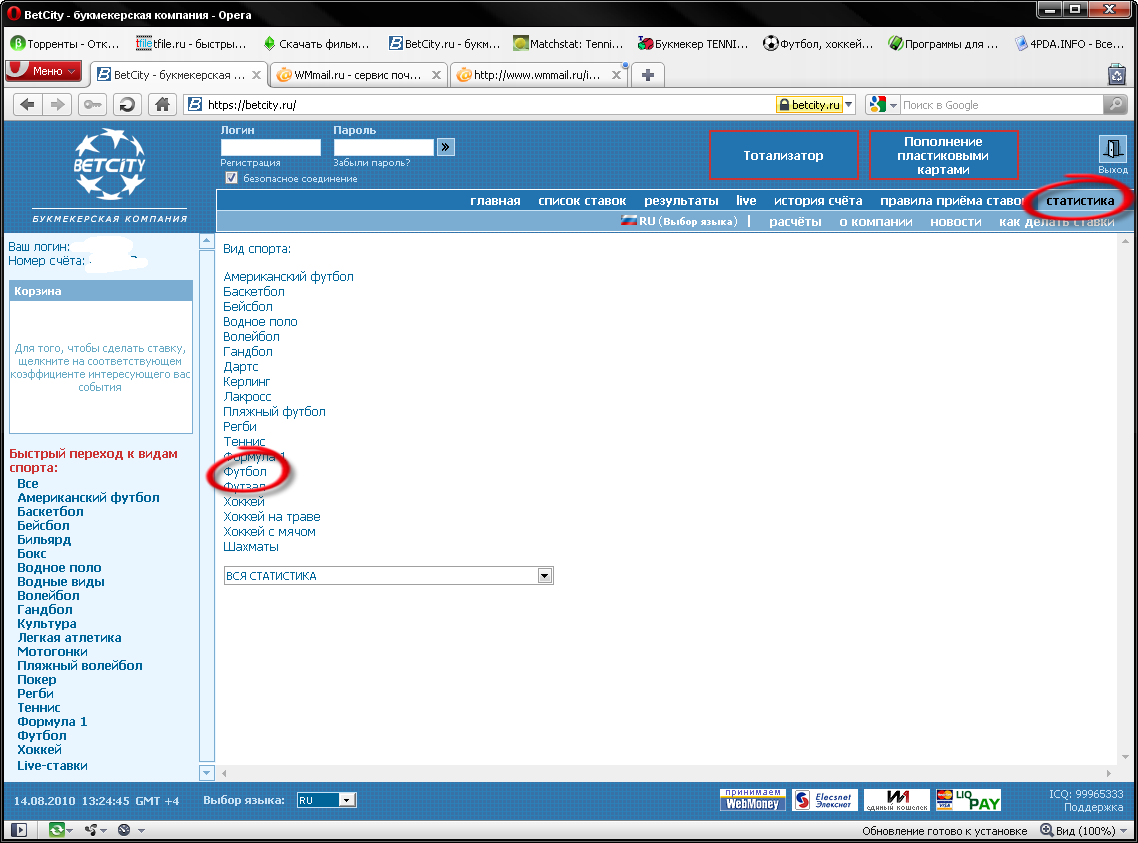The width and height of the screenshot is (1138, 843).
Task: Open the RU (Выбор языка) language selector
Action: click(679, 221)
